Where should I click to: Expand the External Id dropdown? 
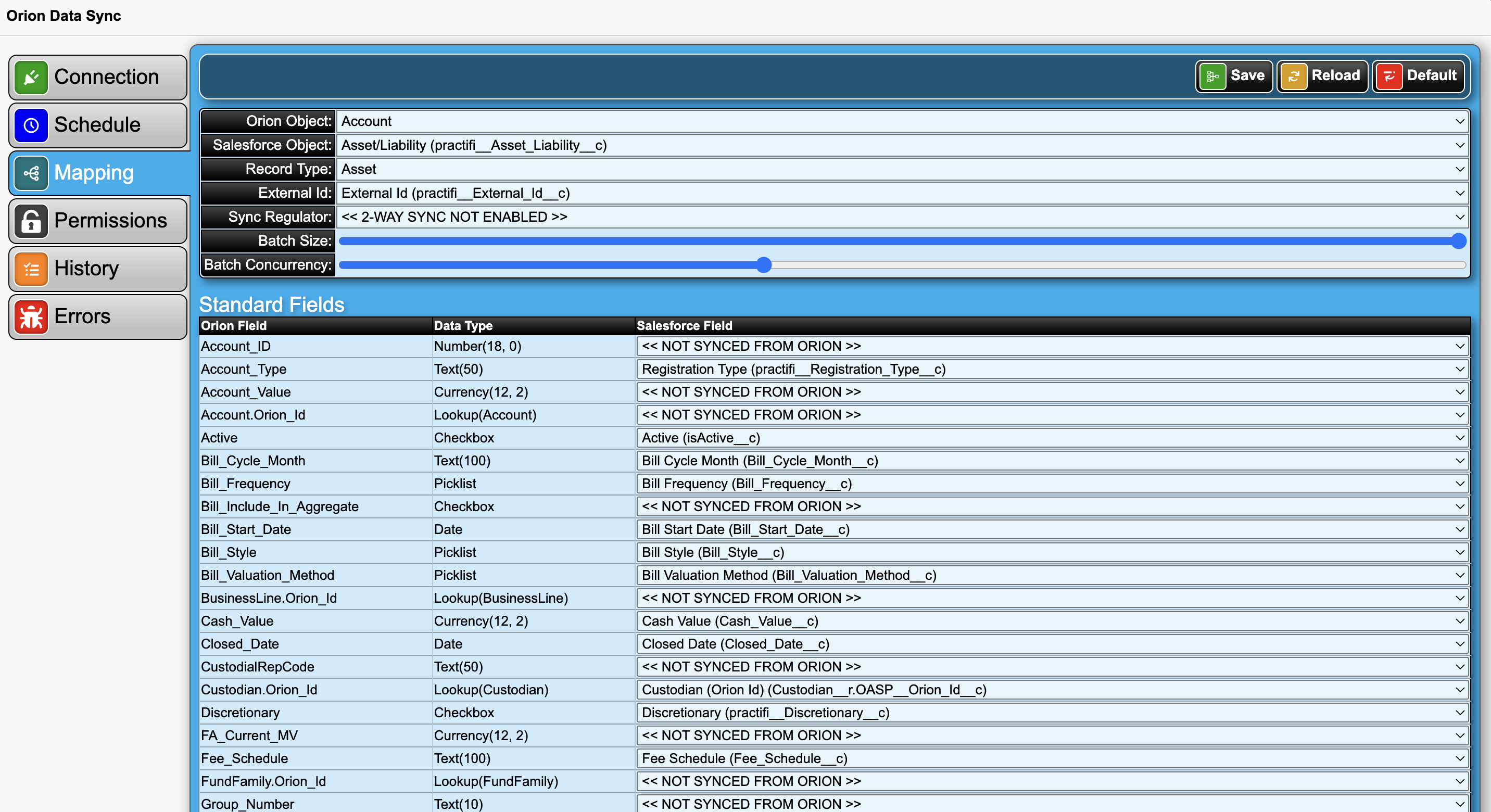pos(902,193)
